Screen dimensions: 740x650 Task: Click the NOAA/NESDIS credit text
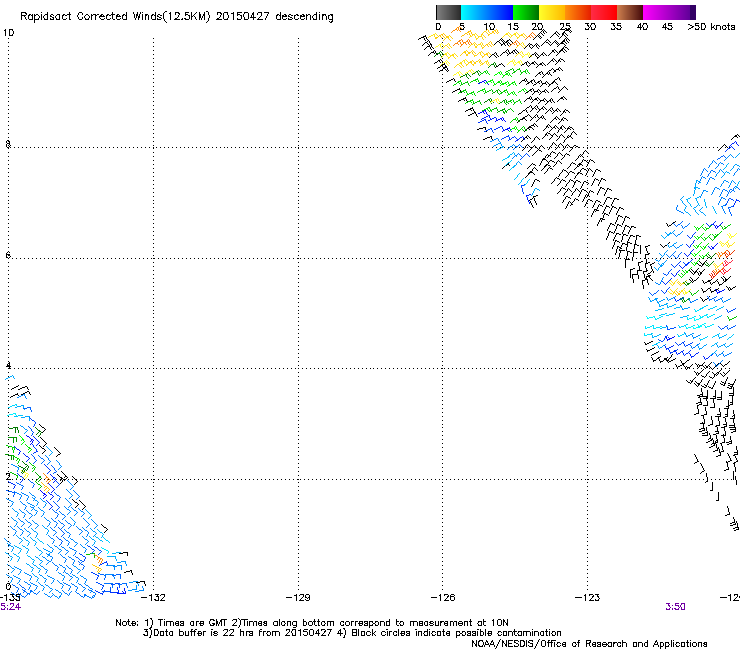point(589,644)
